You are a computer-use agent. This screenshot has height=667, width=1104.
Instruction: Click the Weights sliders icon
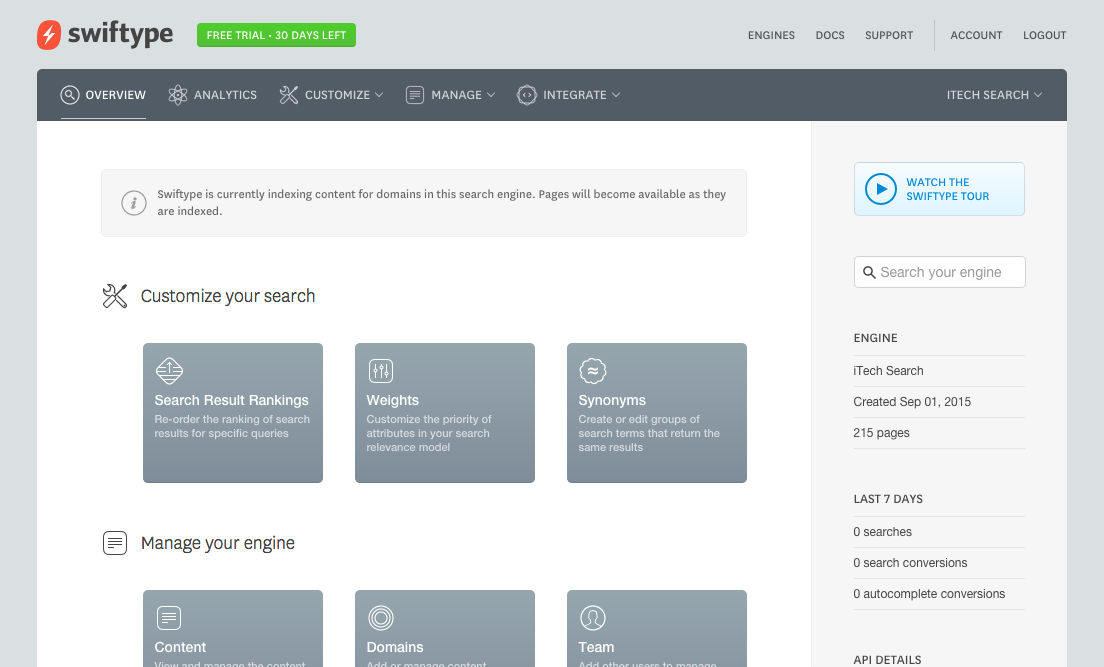pos(381,370)
